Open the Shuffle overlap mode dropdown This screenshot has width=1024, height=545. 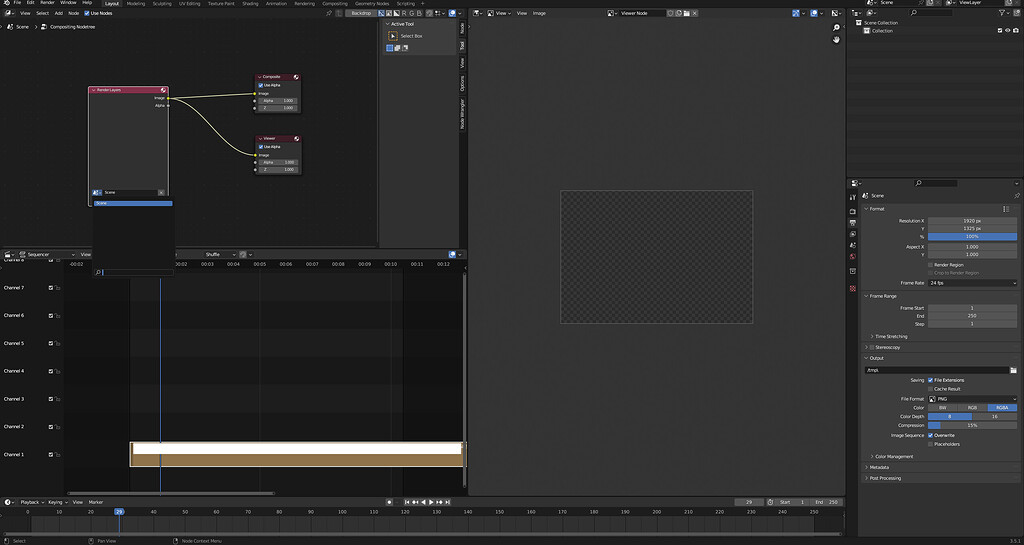click(x=220, y=255)
